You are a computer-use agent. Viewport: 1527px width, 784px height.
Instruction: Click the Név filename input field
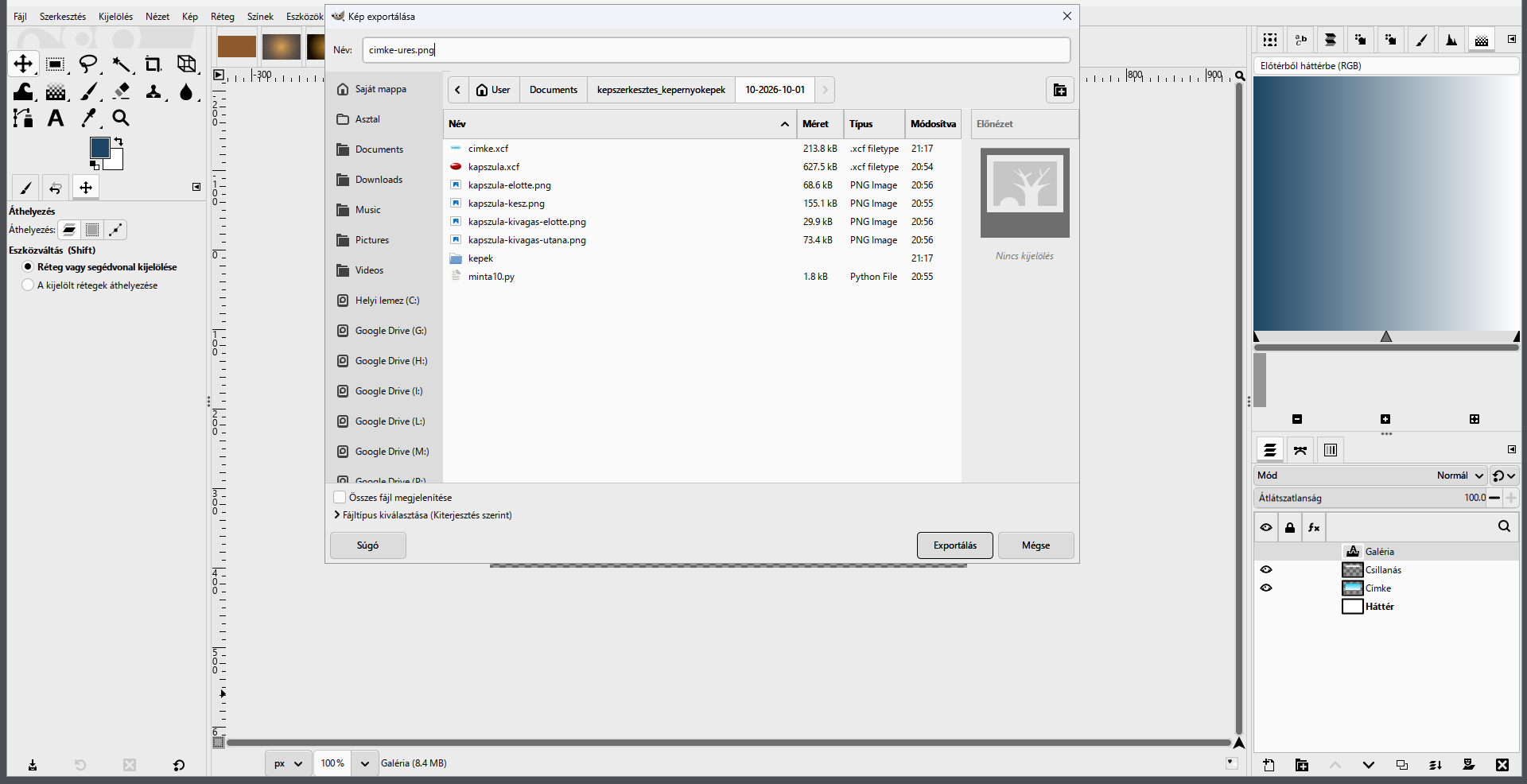tap(717, 50)
